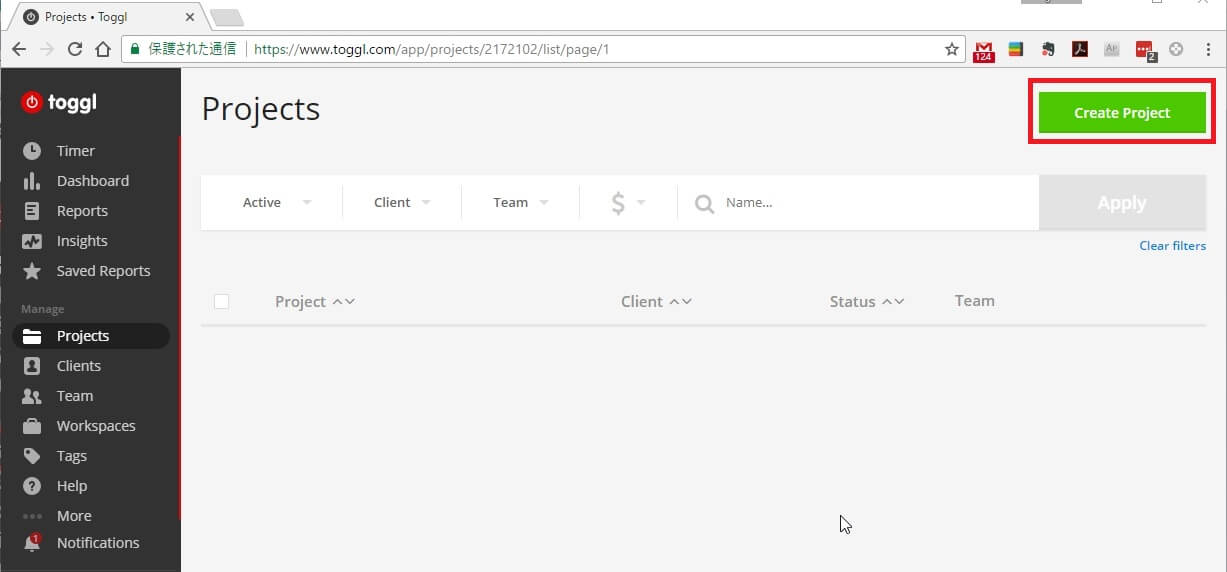Click the Notifications bell icon
Screen dimensions: 1227x572
point(32,543)
